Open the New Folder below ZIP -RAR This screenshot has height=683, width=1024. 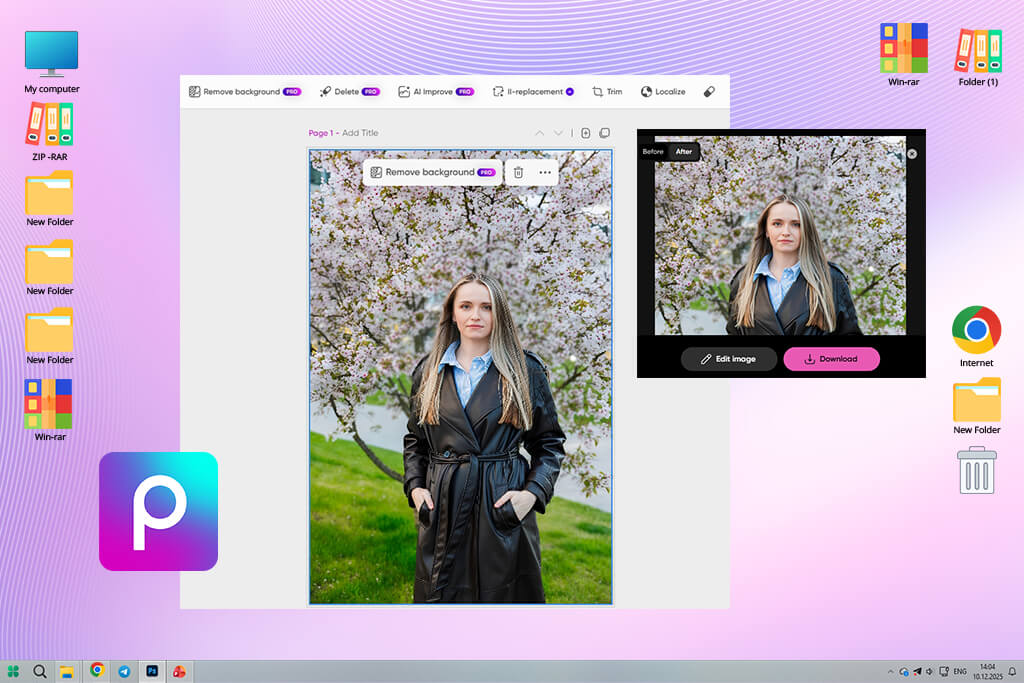click(50, 199)
